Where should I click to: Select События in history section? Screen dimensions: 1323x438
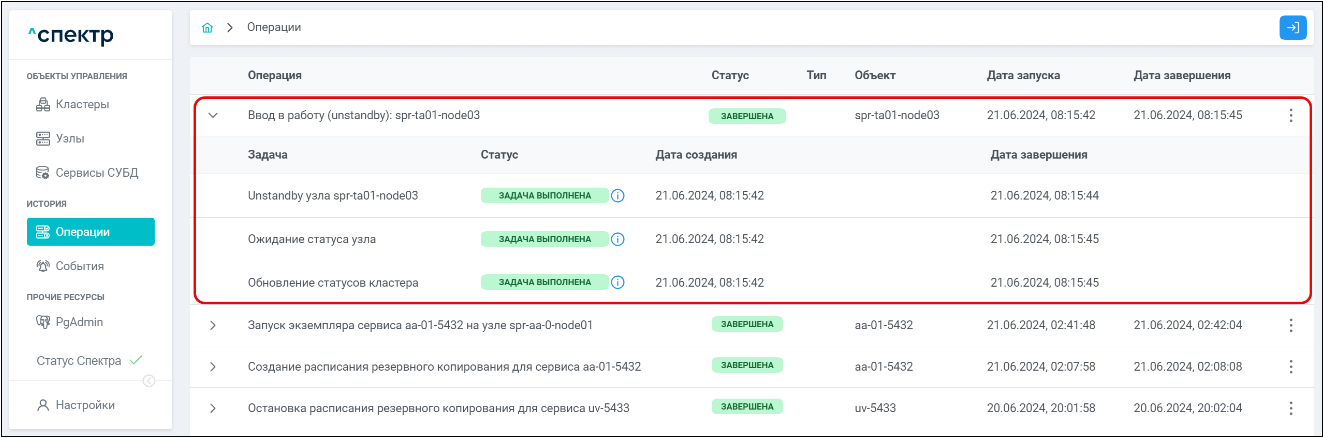(79, 266)
